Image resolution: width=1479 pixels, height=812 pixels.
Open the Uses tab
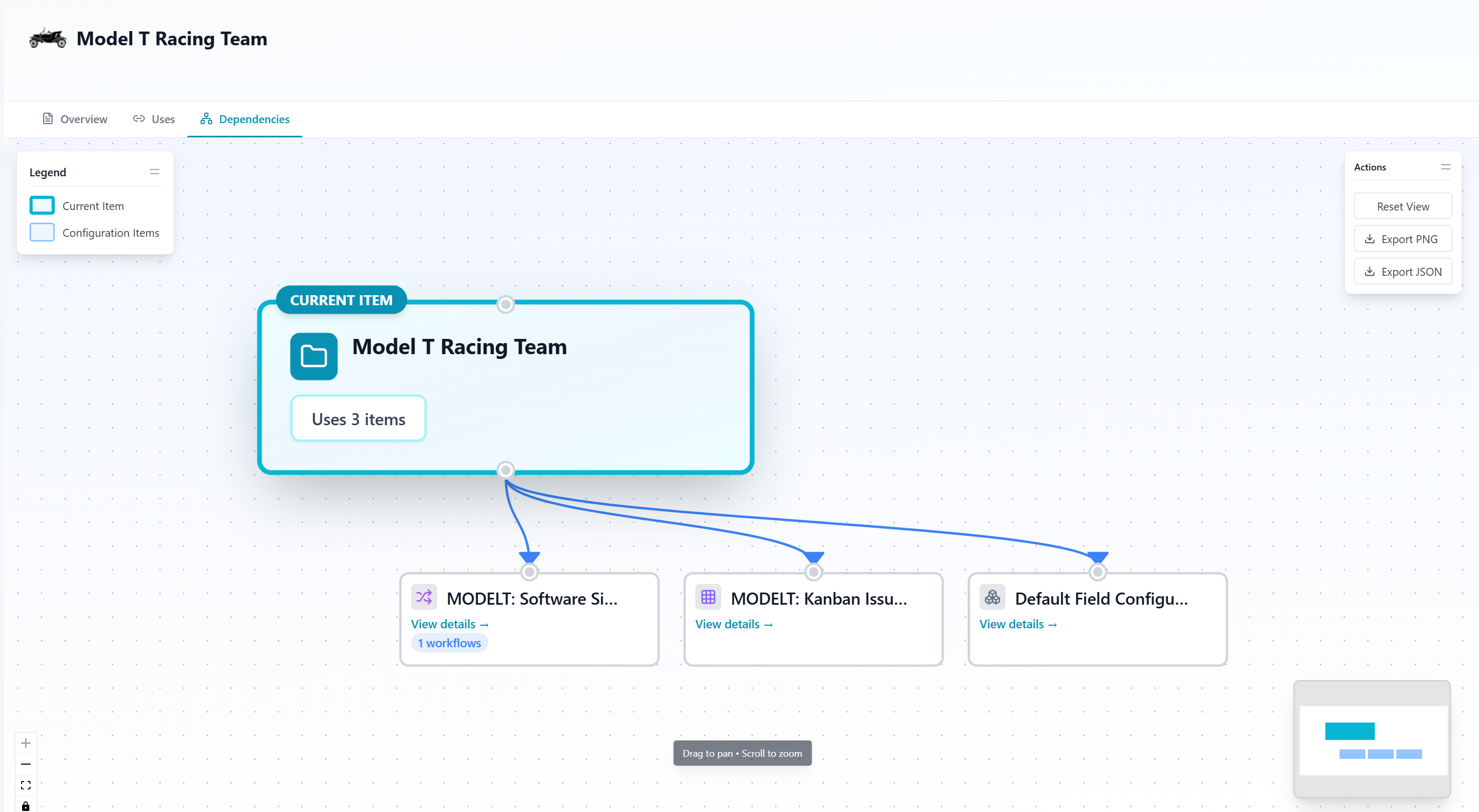pyautogui.click(x=154, y=119)
